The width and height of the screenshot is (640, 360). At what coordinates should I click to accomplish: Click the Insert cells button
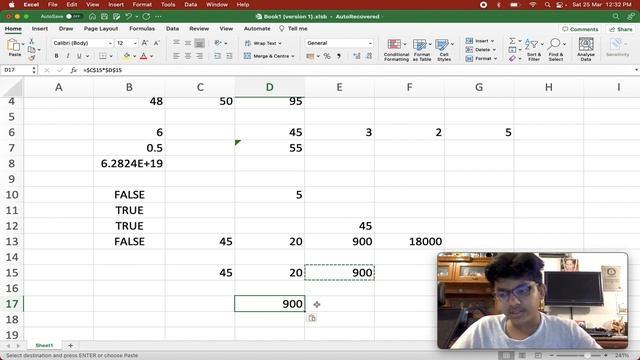480,41
